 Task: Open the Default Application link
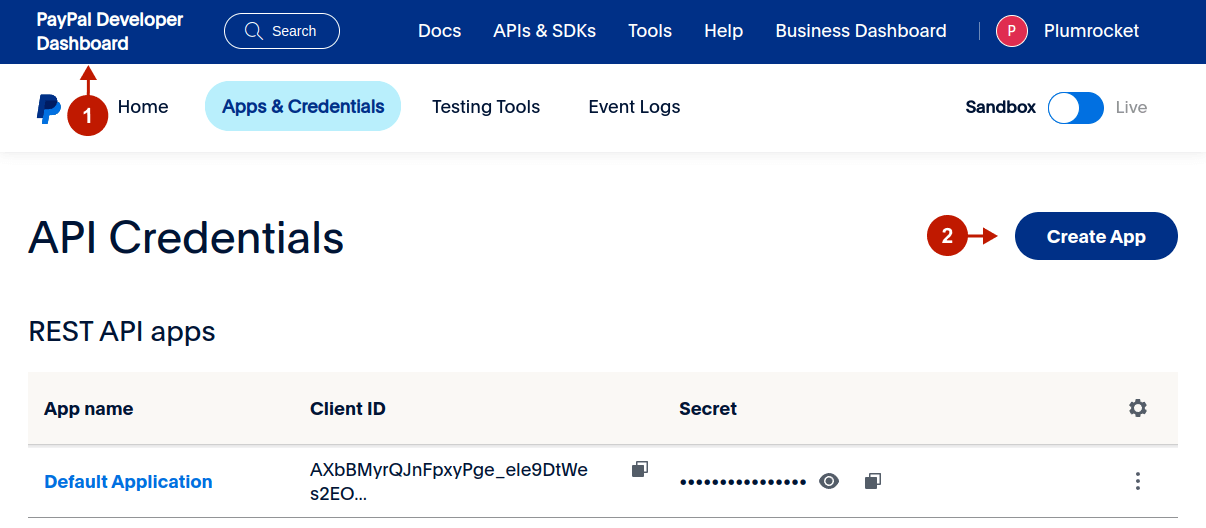[128, 482]
